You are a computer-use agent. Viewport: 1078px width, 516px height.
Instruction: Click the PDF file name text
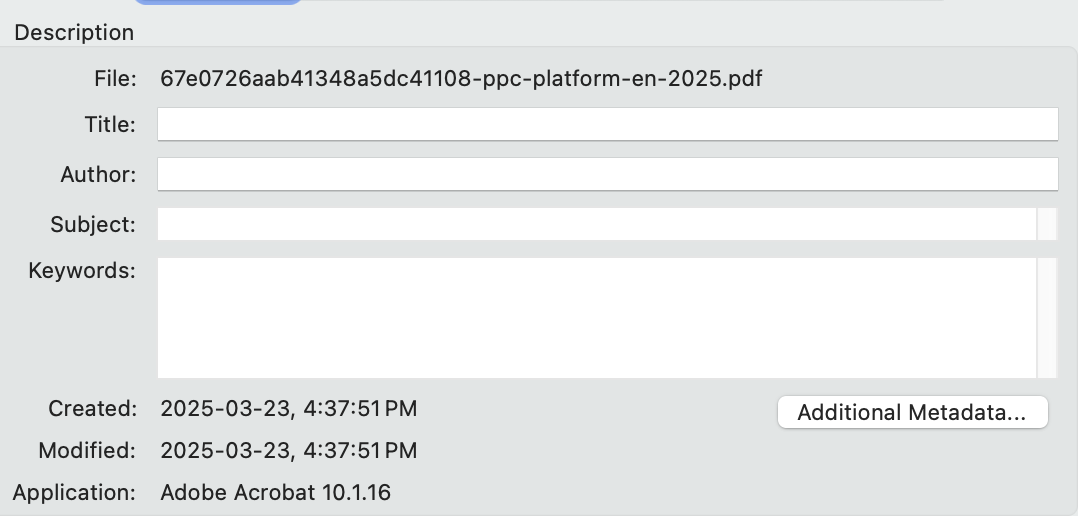pyautogui.click(x=461, y=79)
